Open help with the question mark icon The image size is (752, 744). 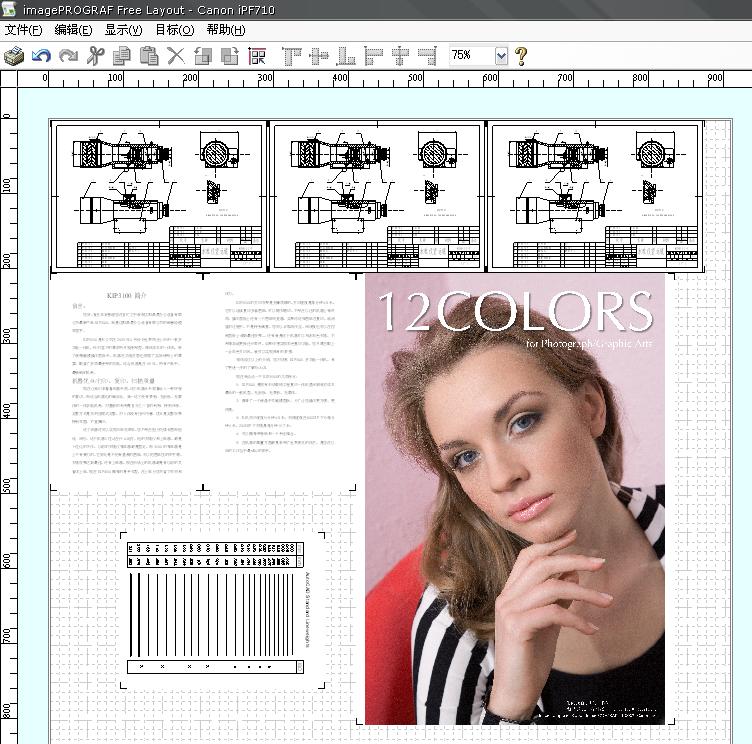click(521, 56)
